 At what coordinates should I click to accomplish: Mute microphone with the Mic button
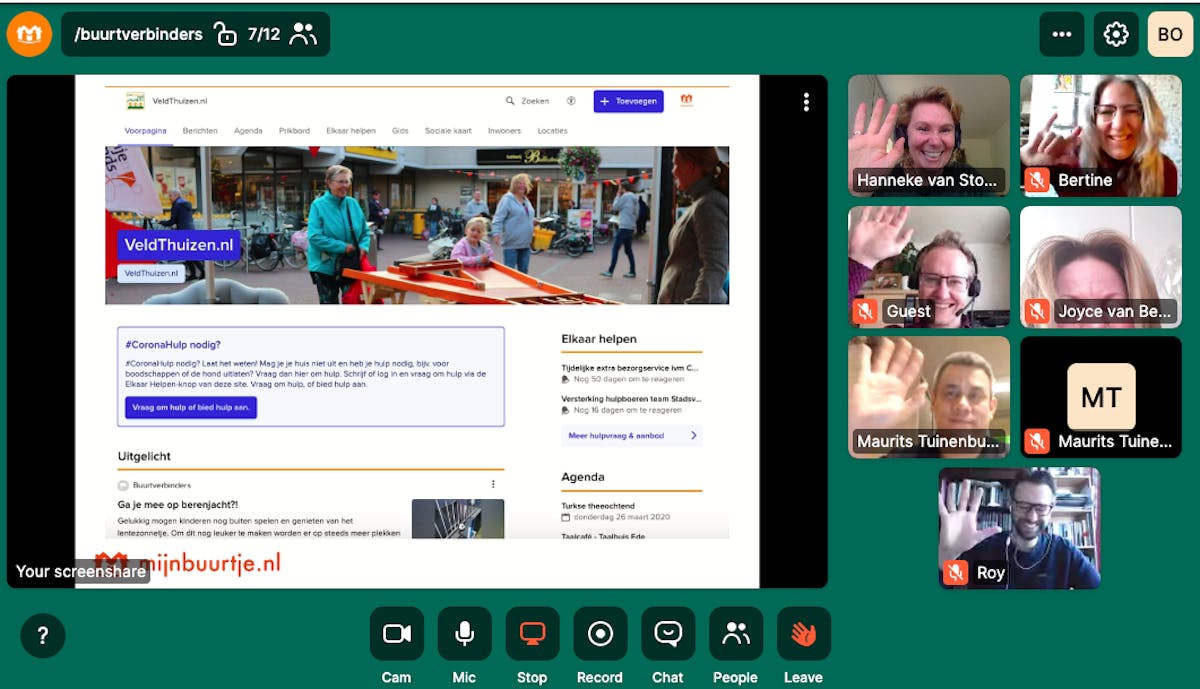coord(464,634)
